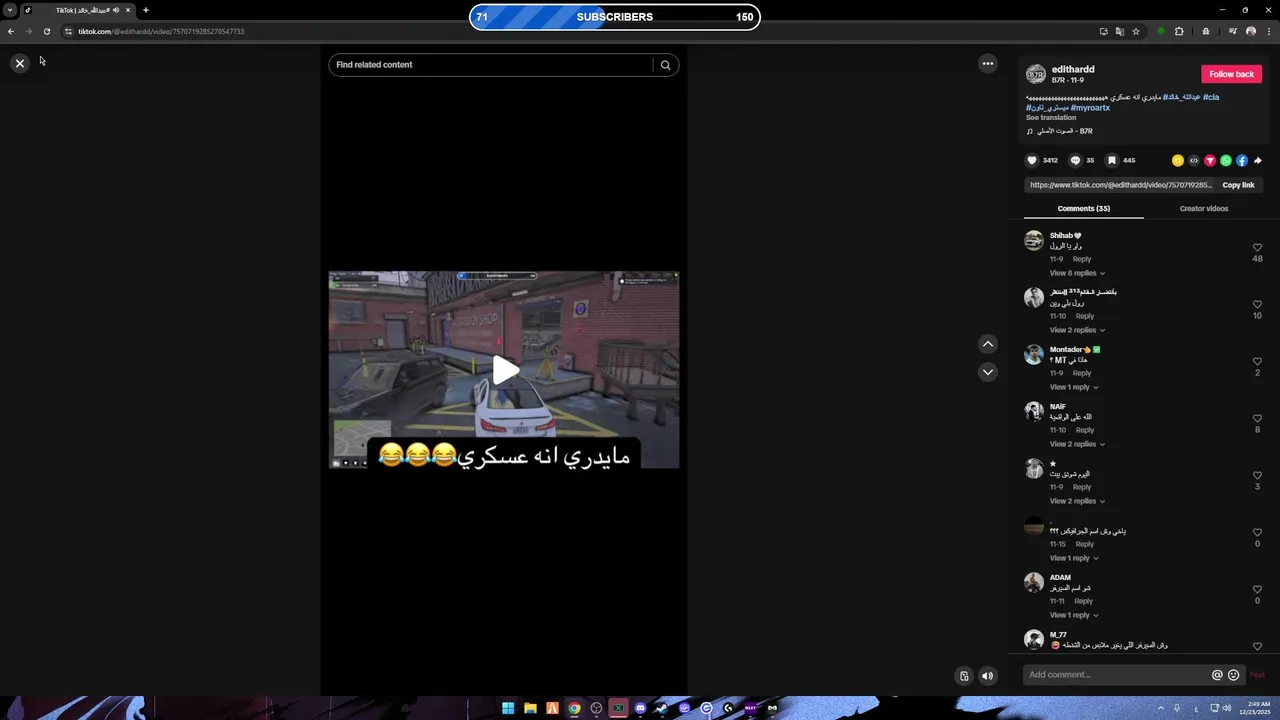Toggle video mute speaker icon
The image size is (1280, 720).
988,676
